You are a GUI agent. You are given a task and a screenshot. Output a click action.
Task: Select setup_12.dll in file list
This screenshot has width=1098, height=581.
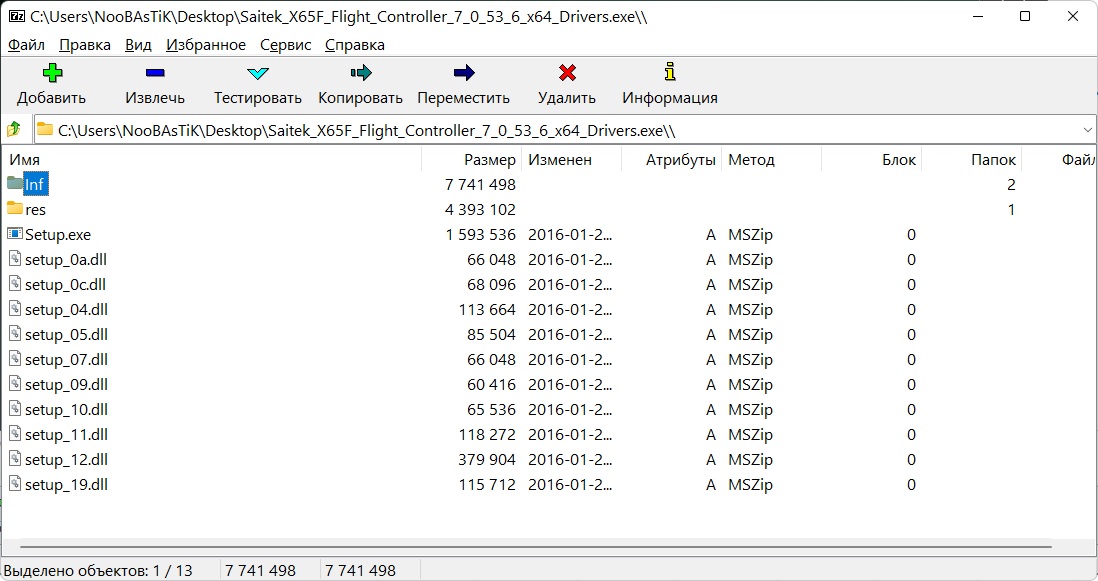[x=67, y=459]
